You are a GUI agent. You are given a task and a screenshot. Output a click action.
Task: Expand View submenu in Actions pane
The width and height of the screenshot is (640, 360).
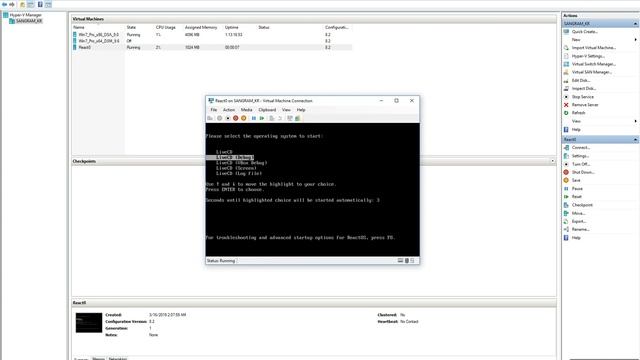click(x=635, y=121)
